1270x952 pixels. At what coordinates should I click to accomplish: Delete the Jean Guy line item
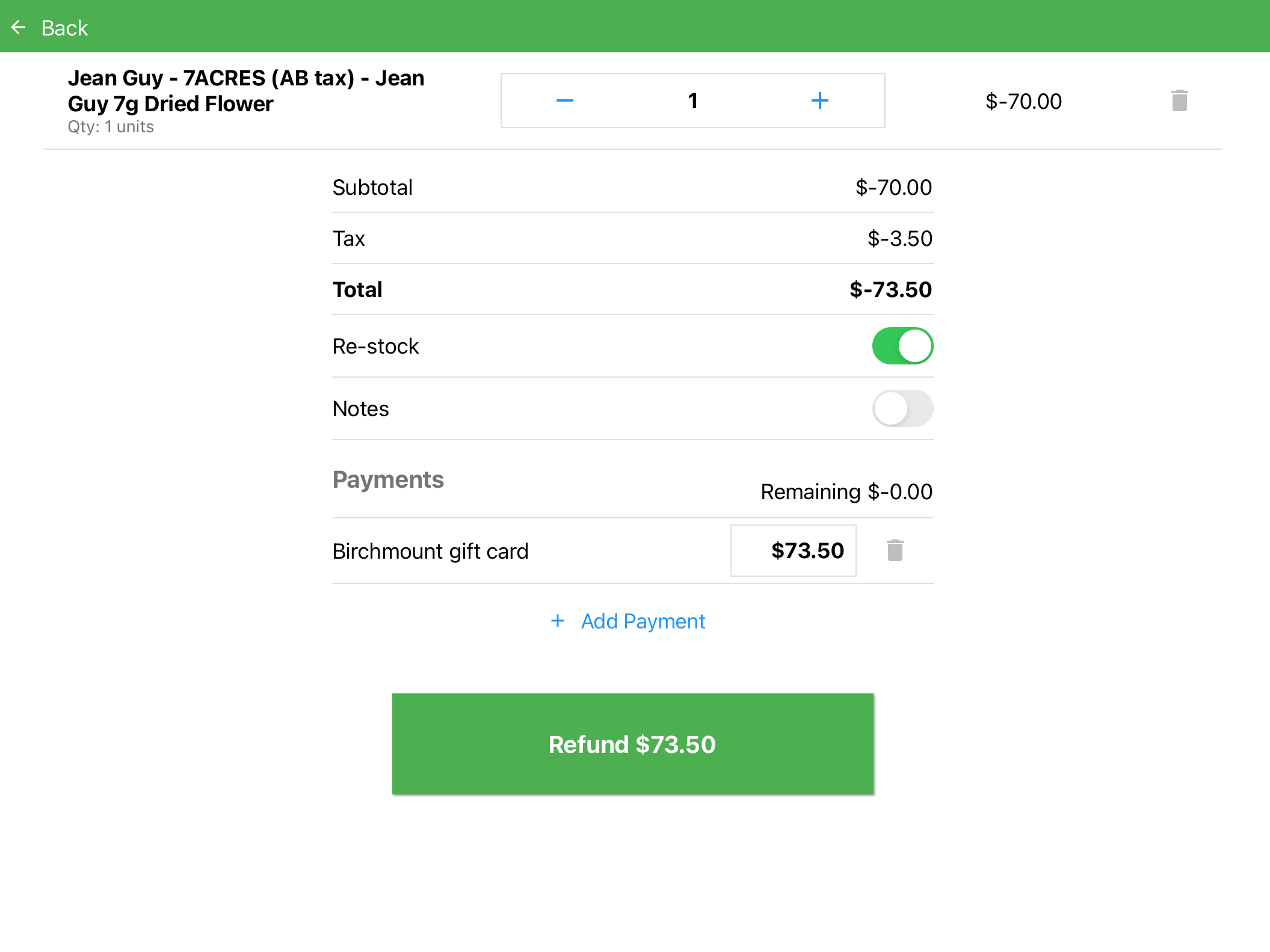tap(1179, 100)
